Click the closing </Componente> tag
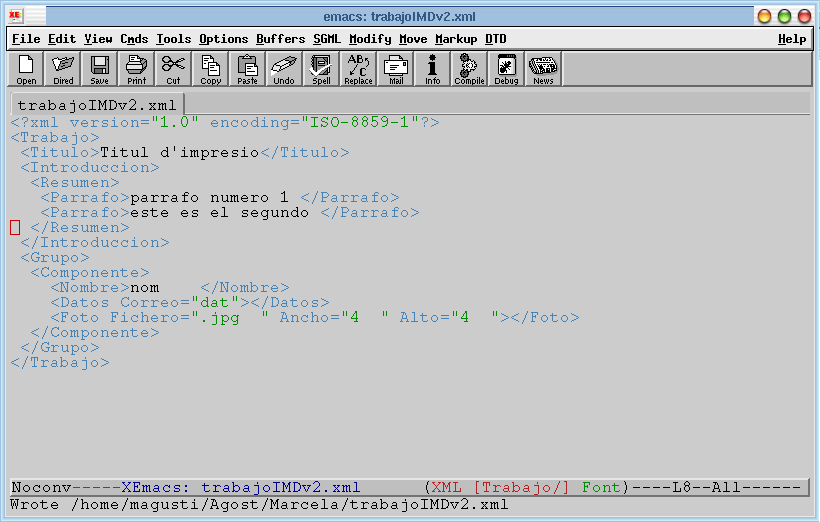Image resolution: width=820 pixels, height=522 pixels. [95, 333]
